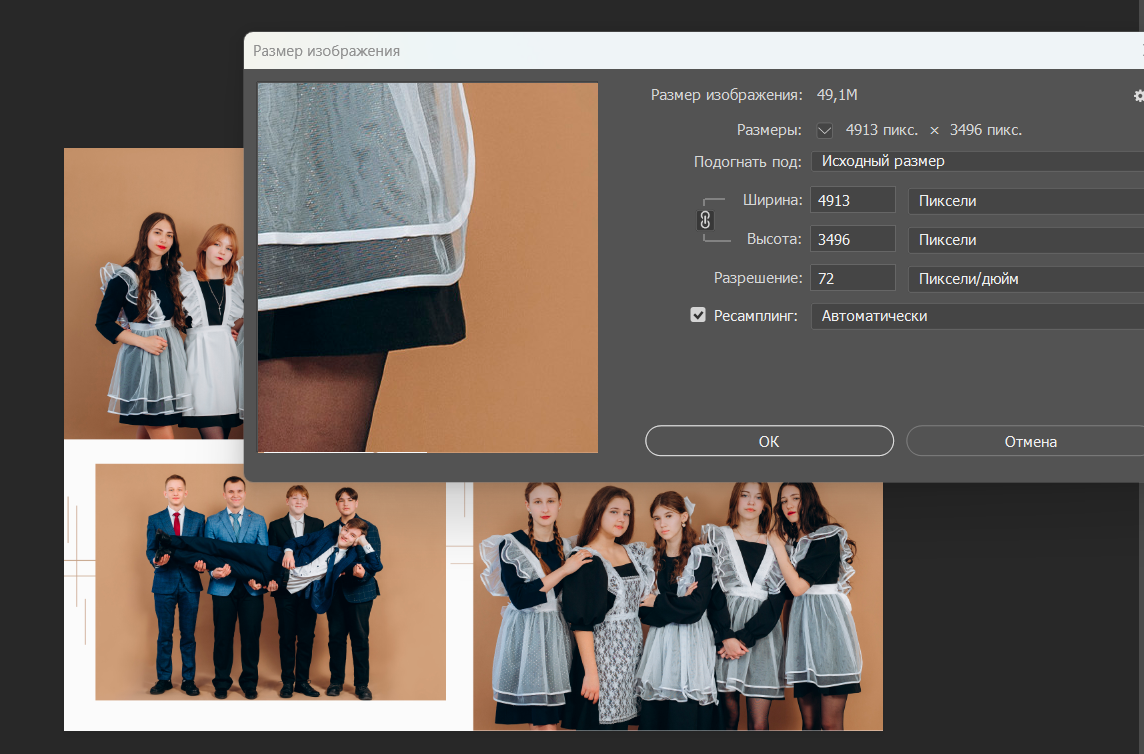Click the Размер изображения dialog title bar
1144x754 pixels.
point(693,50)
